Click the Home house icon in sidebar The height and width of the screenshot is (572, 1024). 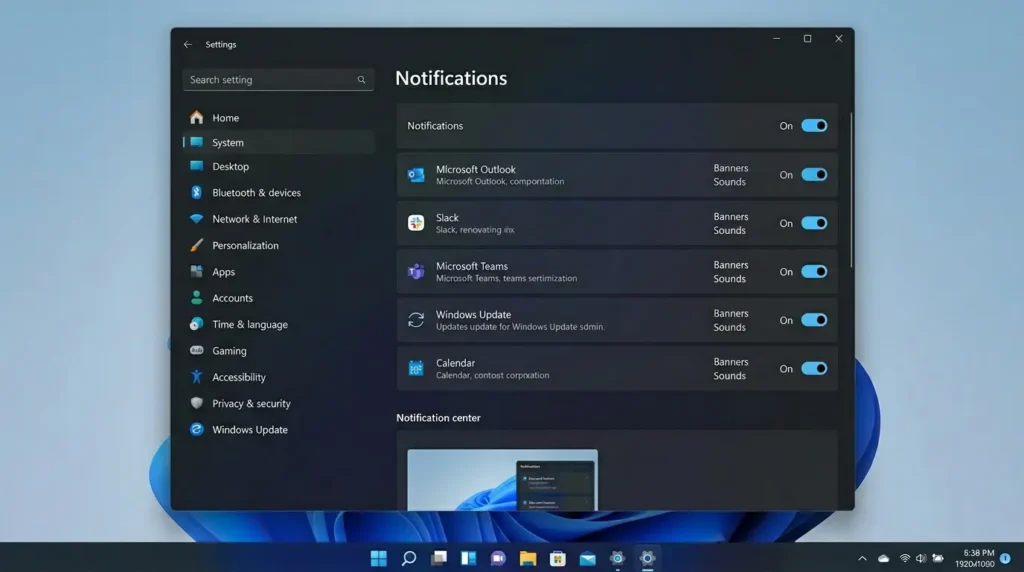pos(197,118)
